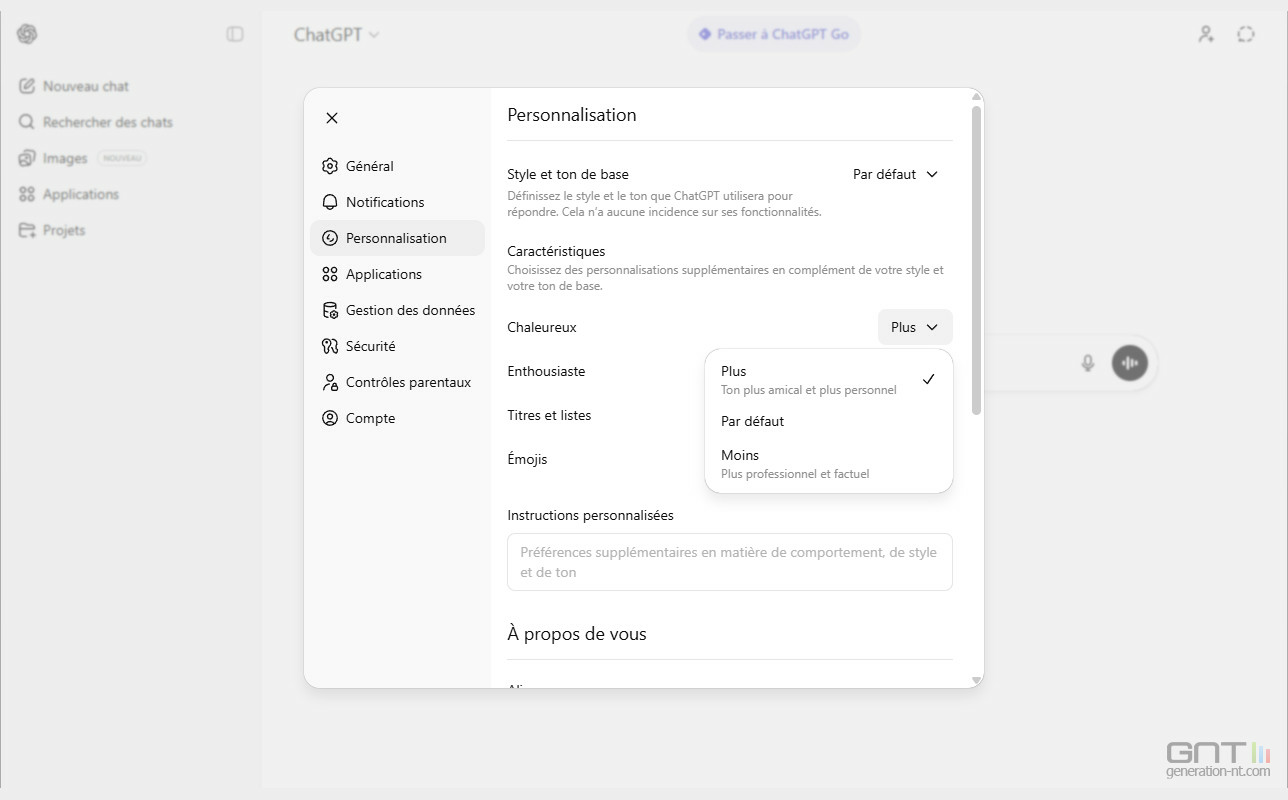Open the Compte settings section
The height and width of the screenshot is (800, 1288).
[370, 418]
